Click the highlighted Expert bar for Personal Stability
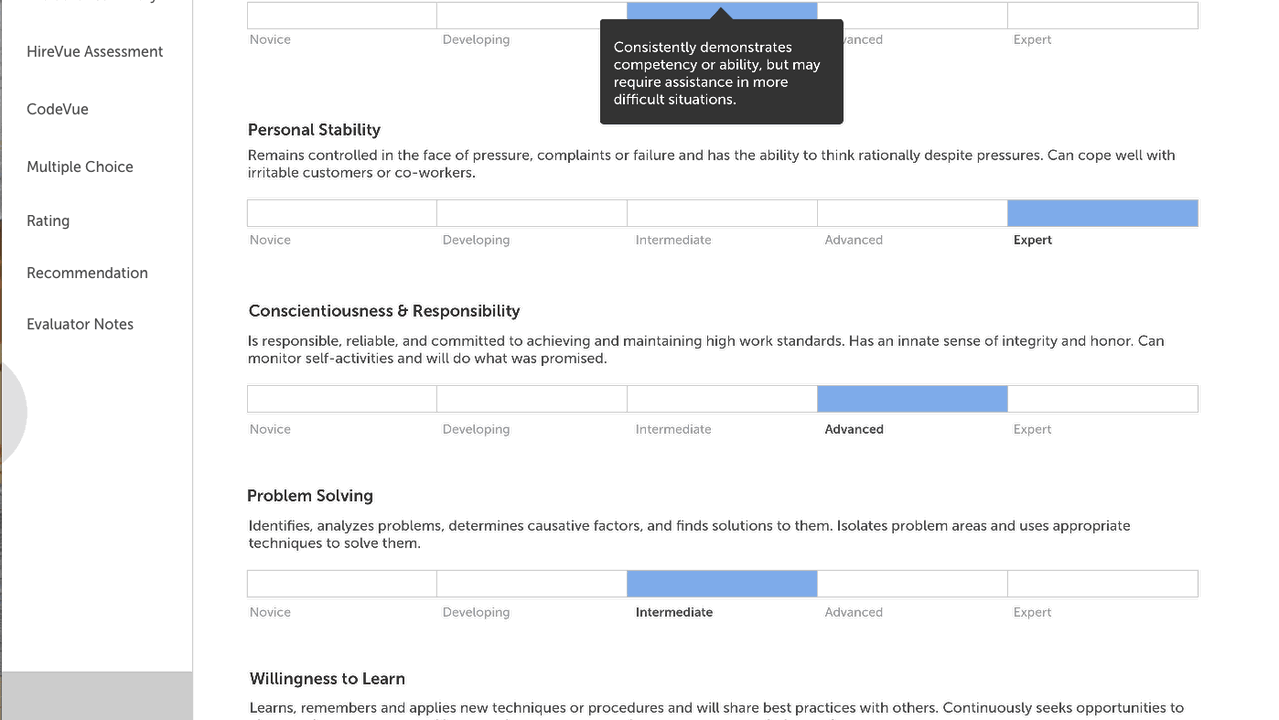The image size is (1279, 720). point(1102,213)
